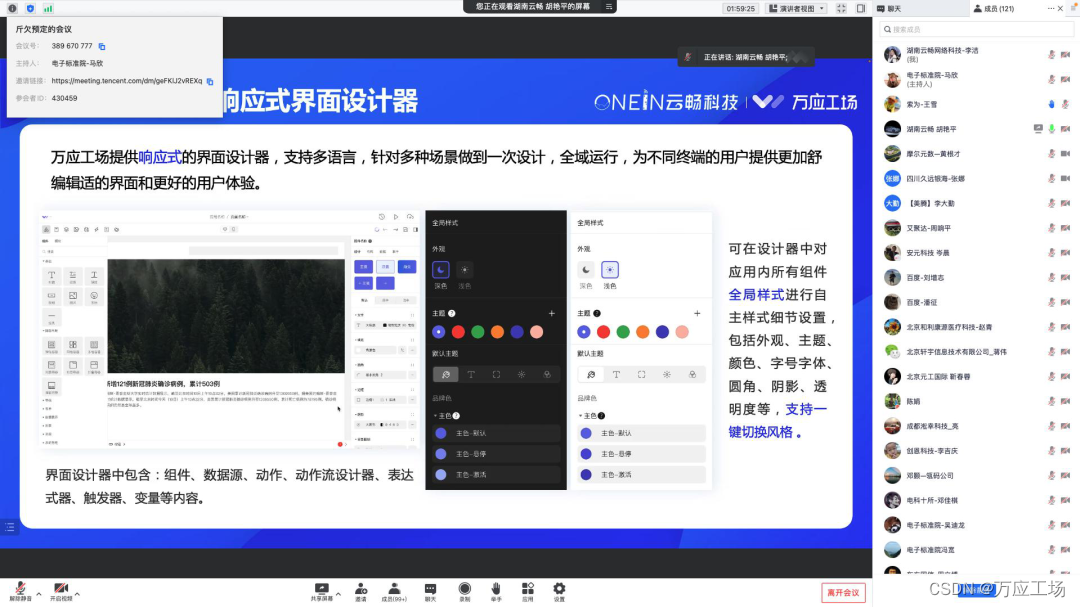Image resolution: width=1080 pixels, height=607 pixels.
Task: Toggle microphone for 艾聚达-周响平
Action: point(1051,228)
